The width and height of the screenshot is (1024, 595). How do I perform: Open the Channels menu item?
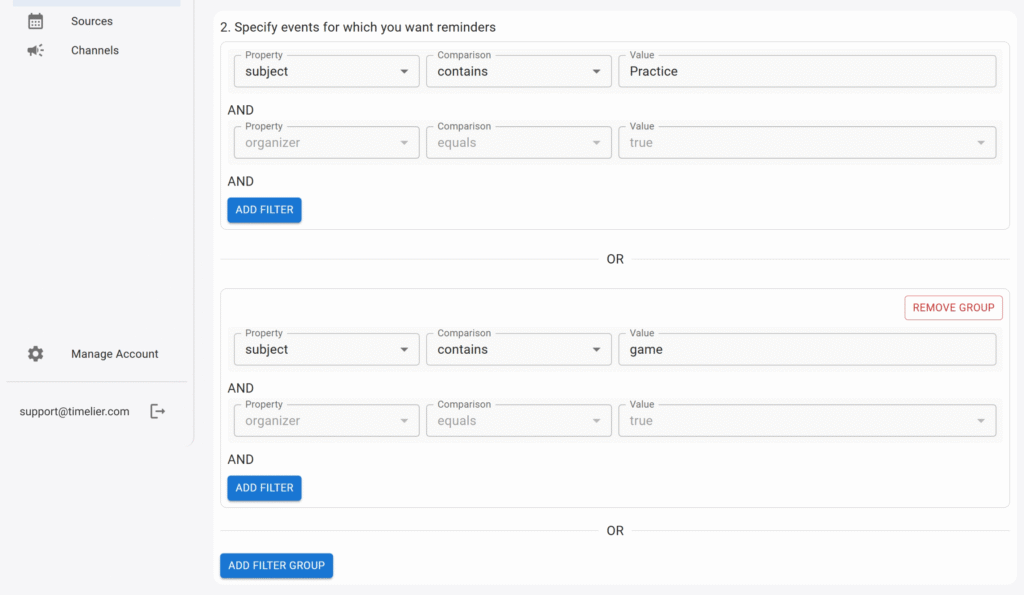tap(95, 50)
